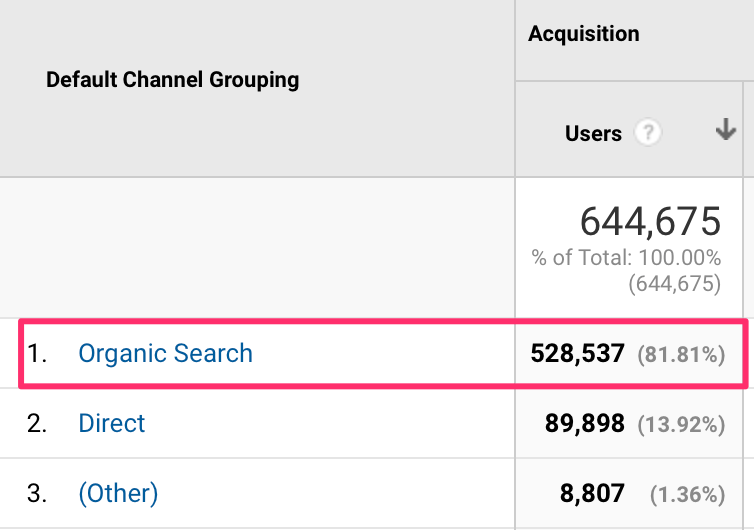Click the 1.36% share for (Other)

point(686,494)
